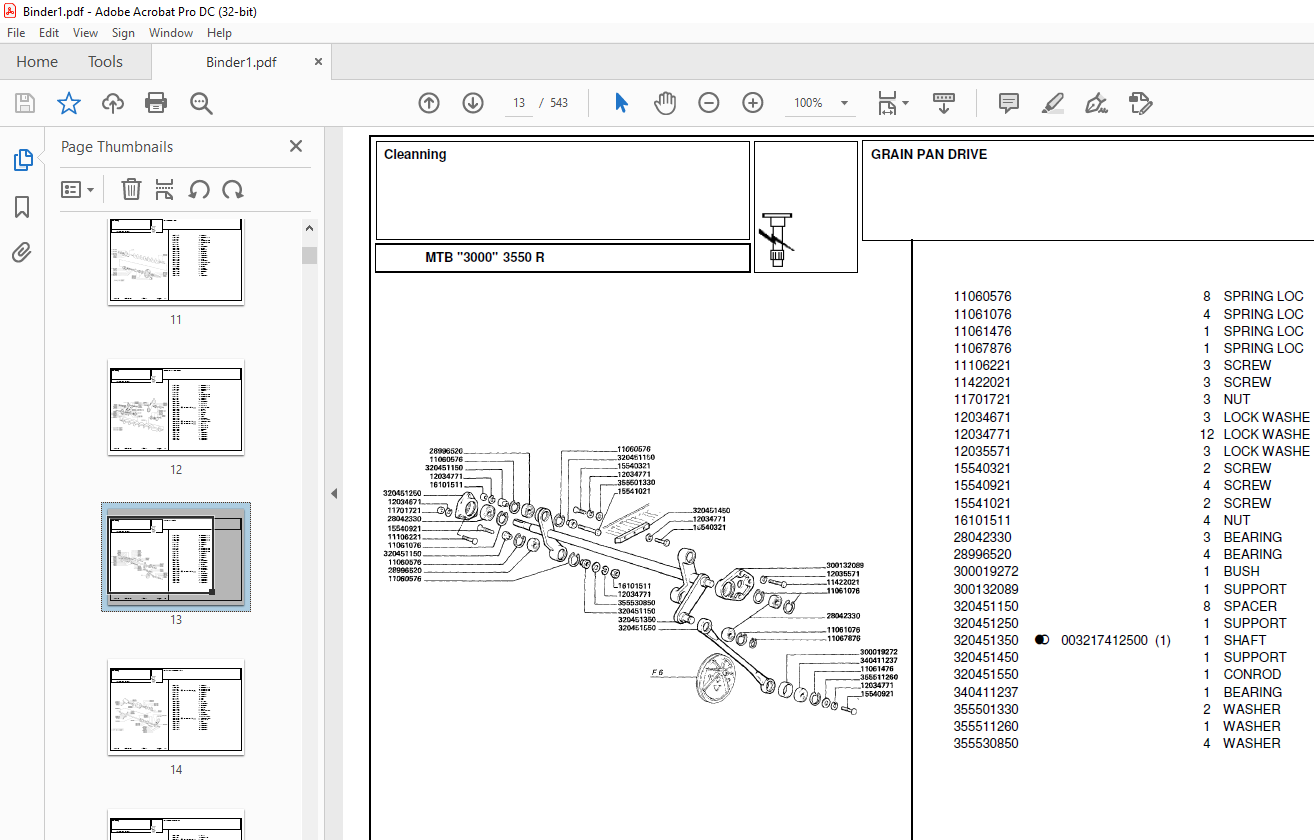Image resolution: width=1314 pixels, height=840 pixels.
Task: Open the Sign menu
Action: click(123, 33)
